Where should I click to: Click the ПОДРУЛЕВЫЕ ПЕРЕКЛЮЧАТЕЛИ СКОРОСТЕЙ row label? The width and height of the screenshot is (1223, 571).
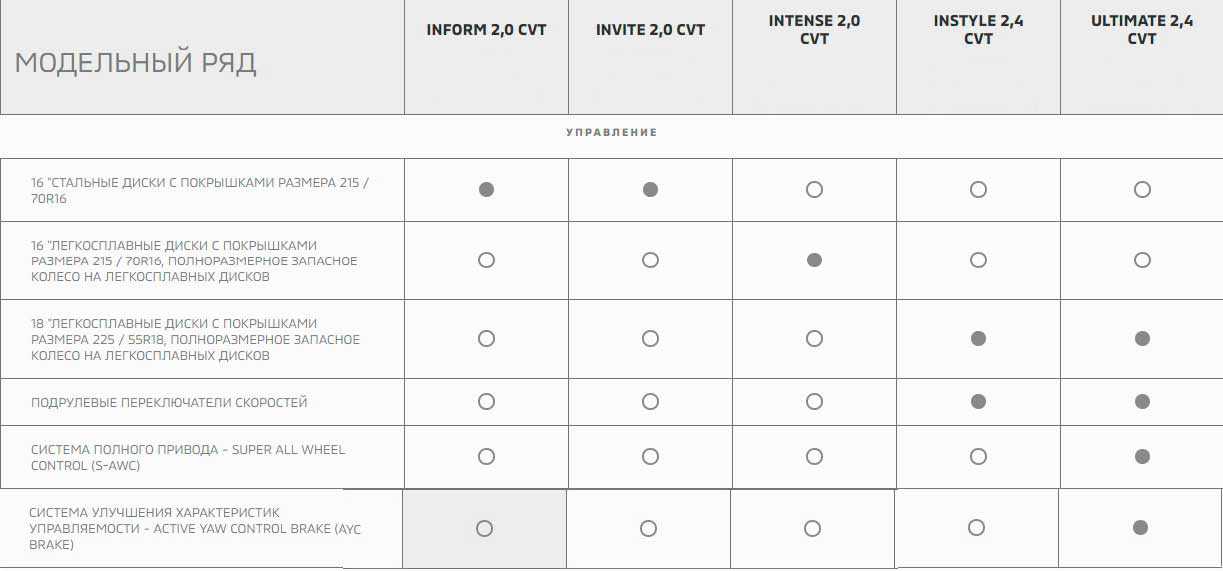[x=169, y=402]
